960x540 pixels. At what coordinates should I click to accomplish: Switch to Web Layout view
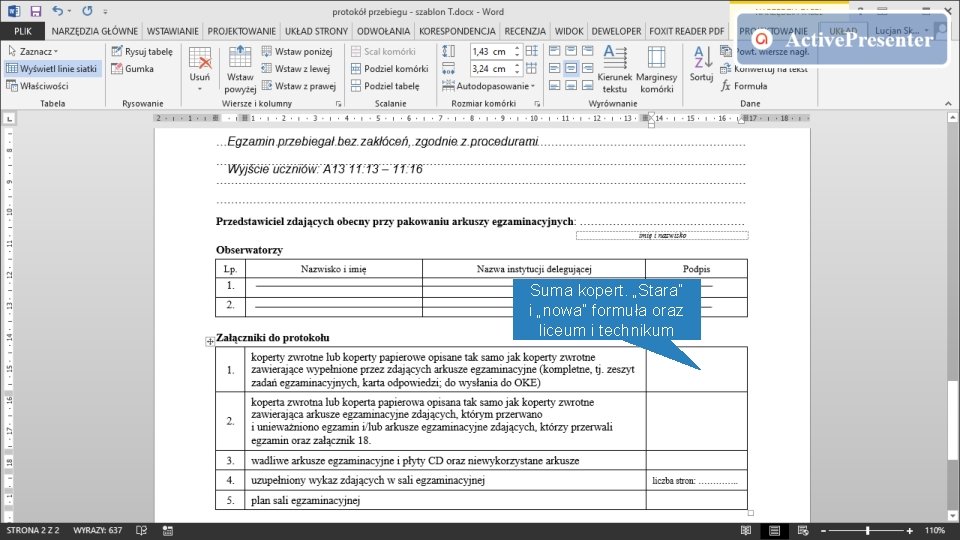tap(803, 531)
